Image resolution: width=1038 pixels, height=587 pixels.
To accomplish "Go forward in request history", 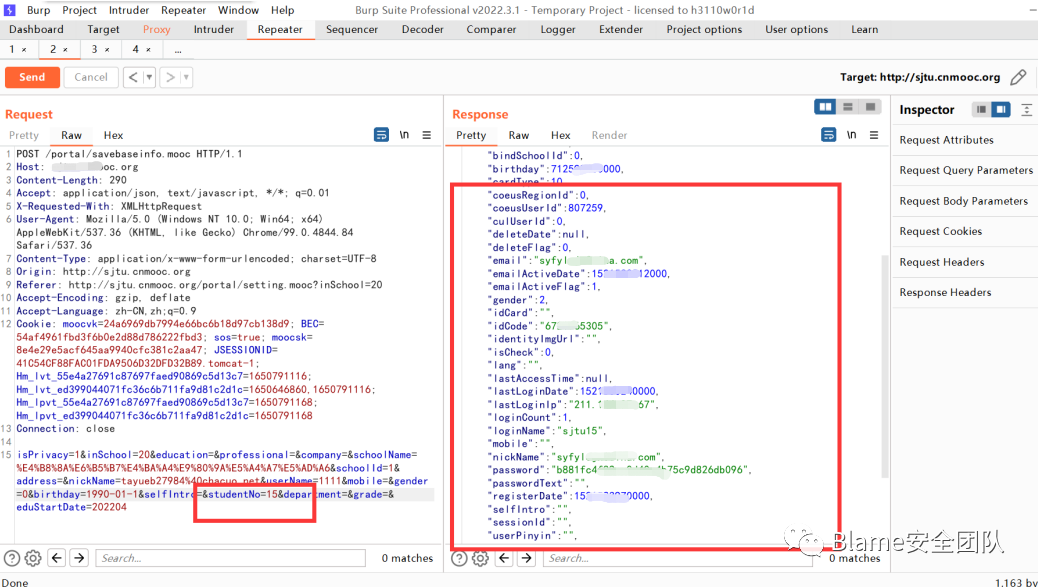I will (170, 77).
